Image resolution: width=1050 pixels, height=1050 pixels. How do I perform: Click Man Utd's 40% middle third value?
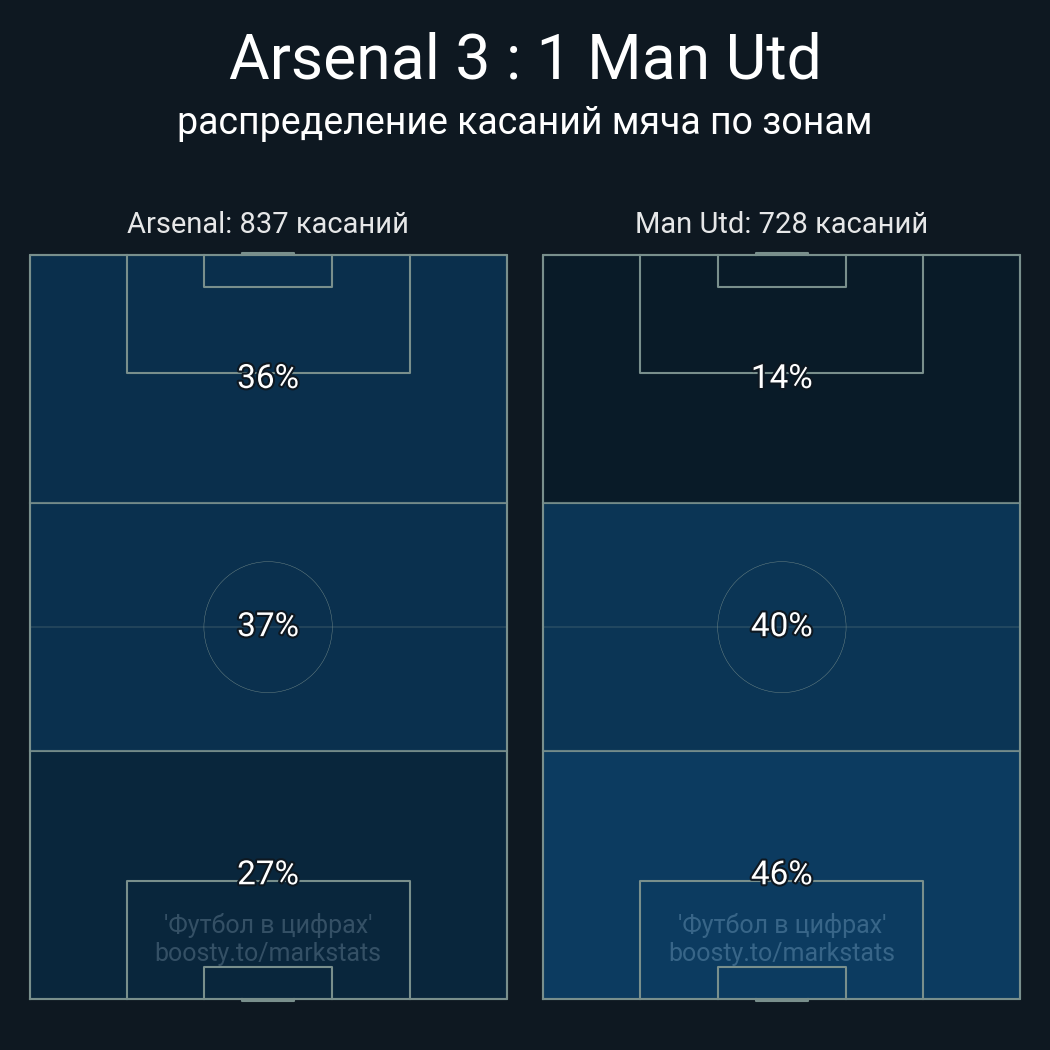(x=781, y=625)
